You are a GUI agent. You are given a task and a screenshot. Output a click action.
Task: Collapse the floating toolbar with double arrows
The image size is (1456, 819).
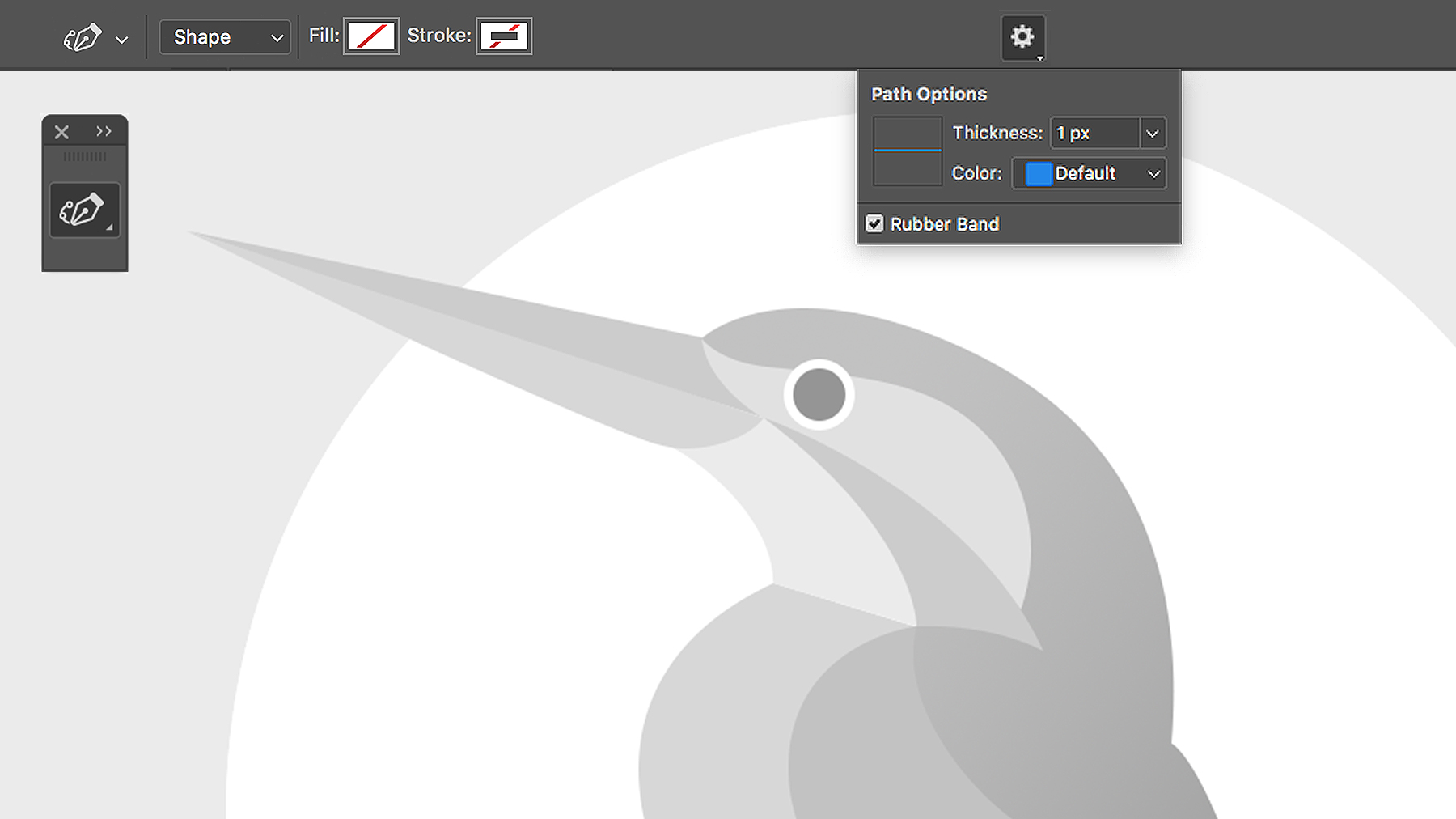point(104,131)
